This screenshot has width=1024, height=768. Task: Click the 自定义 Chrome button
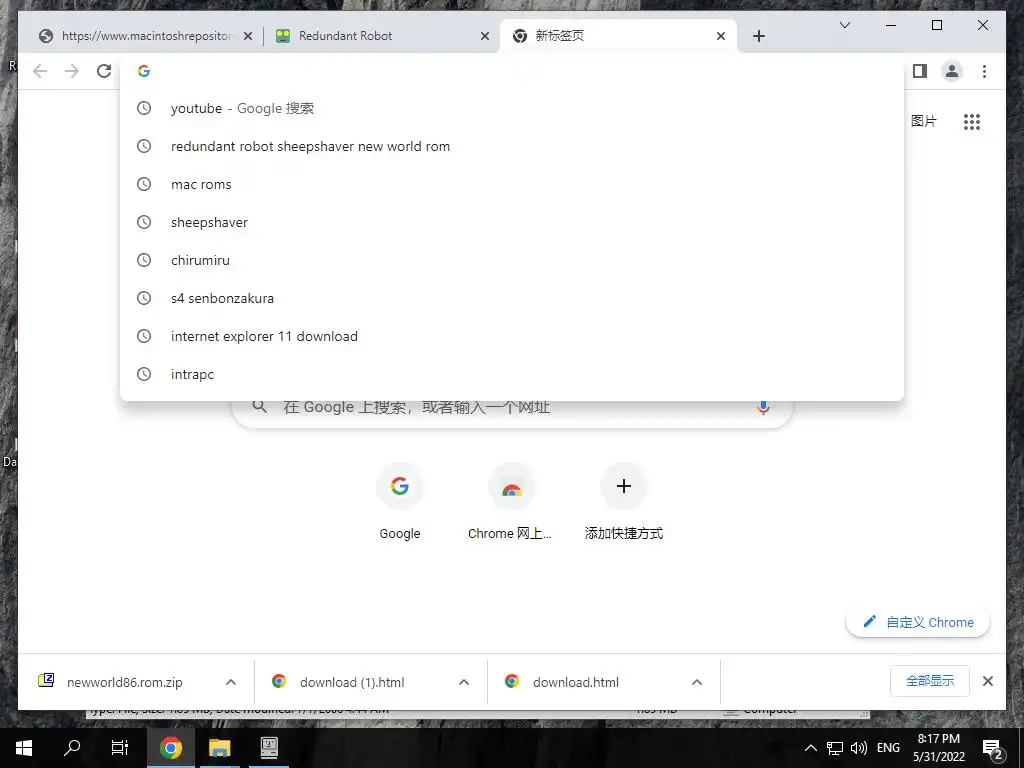point(918,622)
